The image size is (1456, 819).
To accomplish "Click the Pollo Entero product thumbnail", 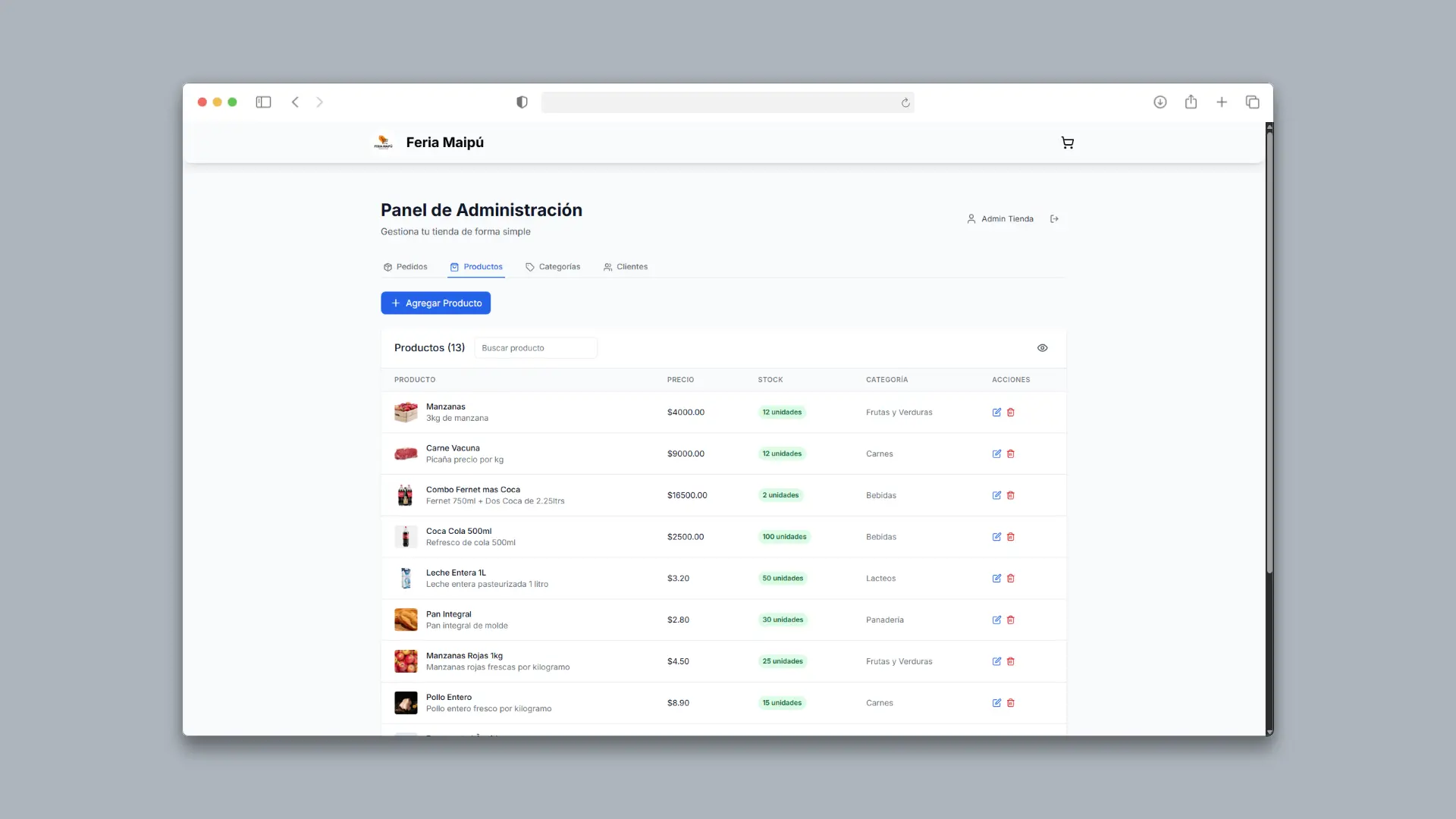I will click(x=406, y=703).
